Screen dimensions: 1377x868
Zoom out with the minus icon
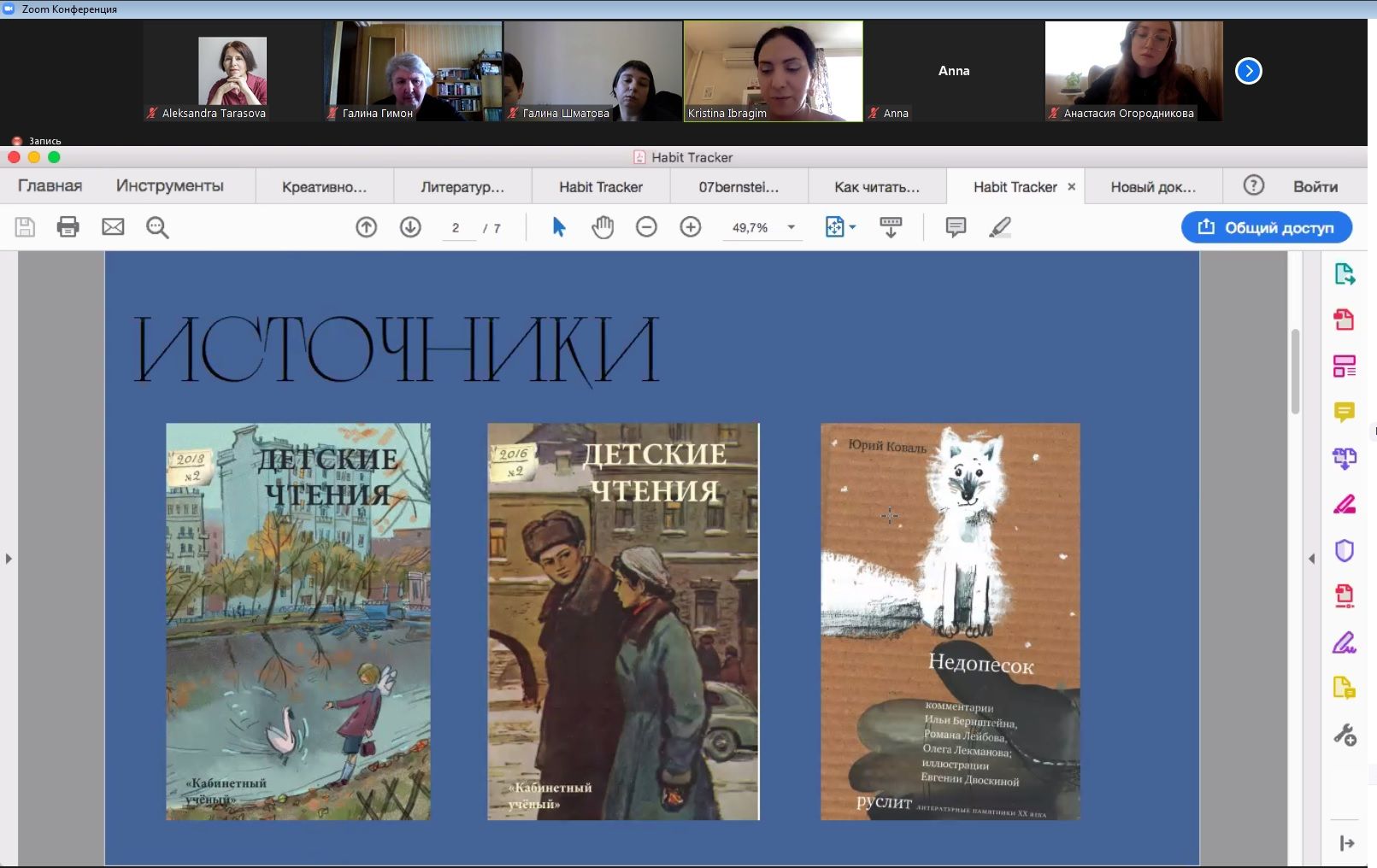tap(646, 227)
